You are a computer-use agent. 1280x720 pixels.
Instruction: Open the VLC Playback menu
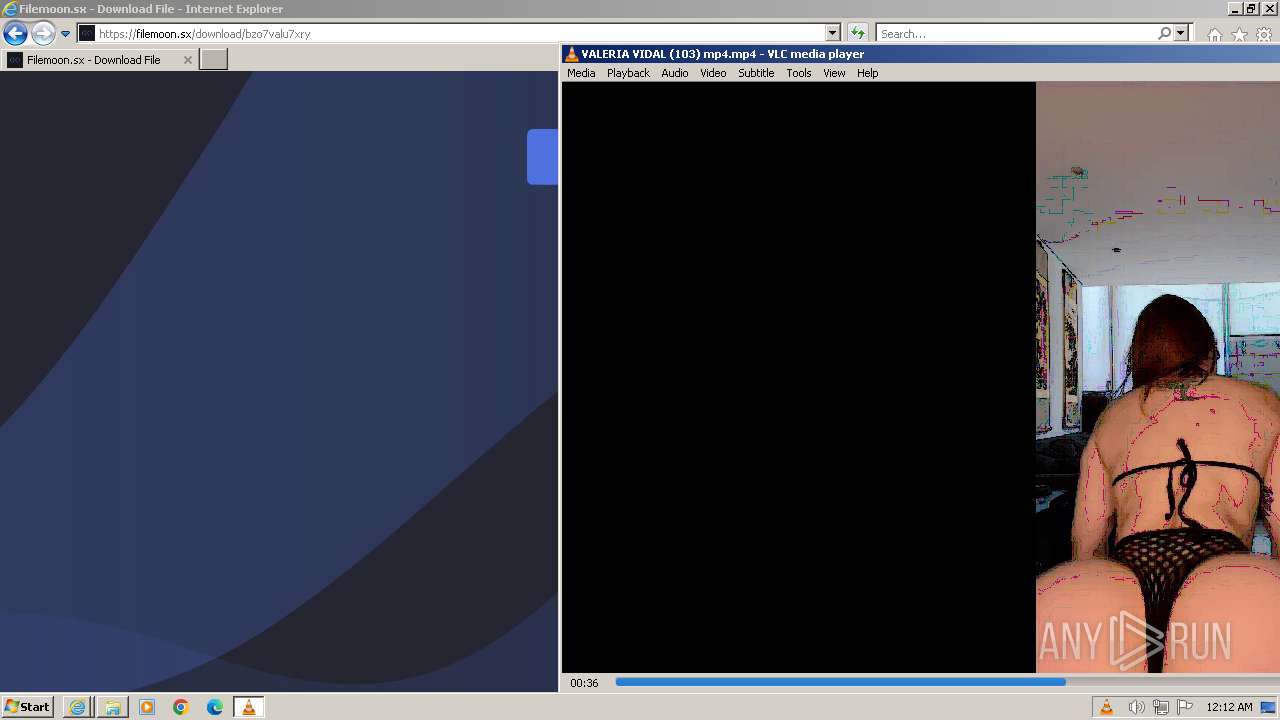(628, 73)
